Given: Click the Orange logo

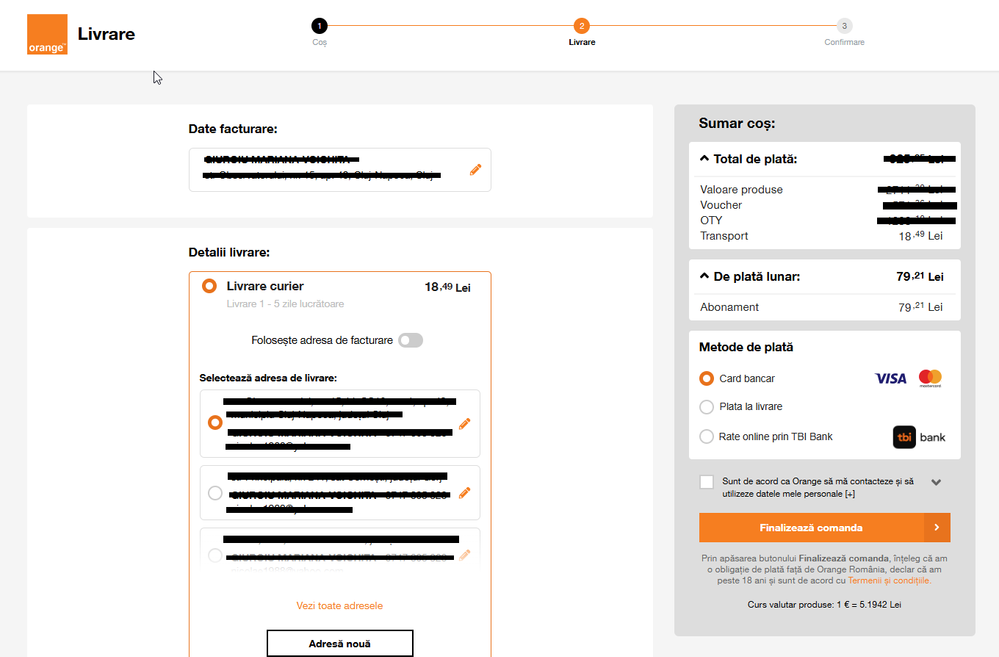Looking at the screenshot, I should 47,34.
